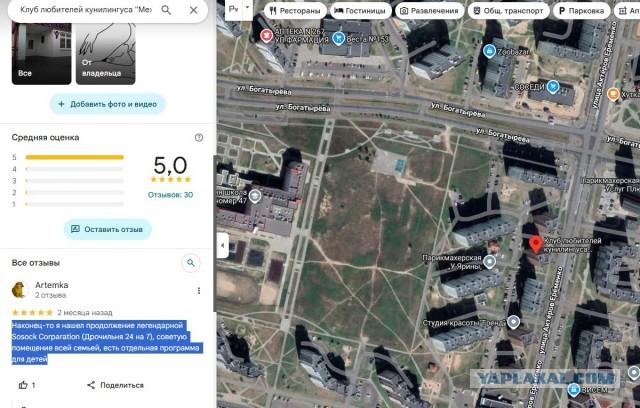Select the 'Развлечения' filter chip
This screenshot has height=408, width=640.
coord(429,11)
